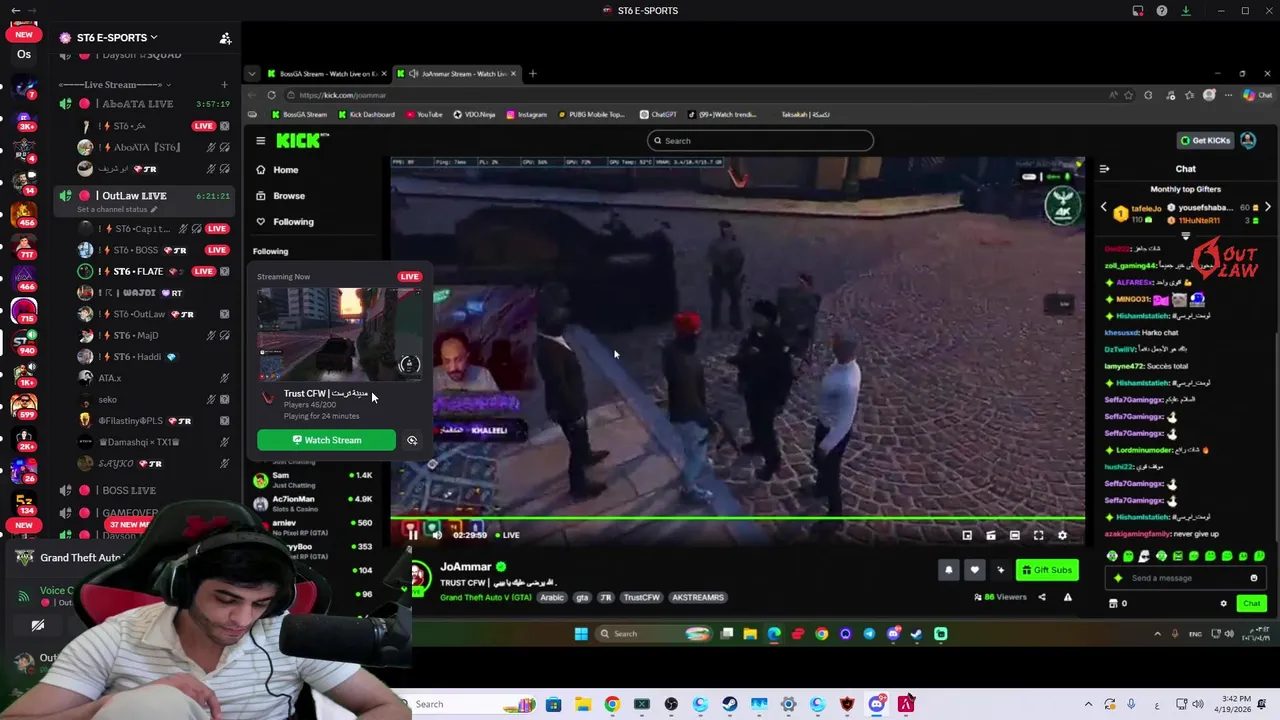This screenshot has height=720, width=1280.
Task: Show next top gifters arrow
Action: [x=1267, y=208]
